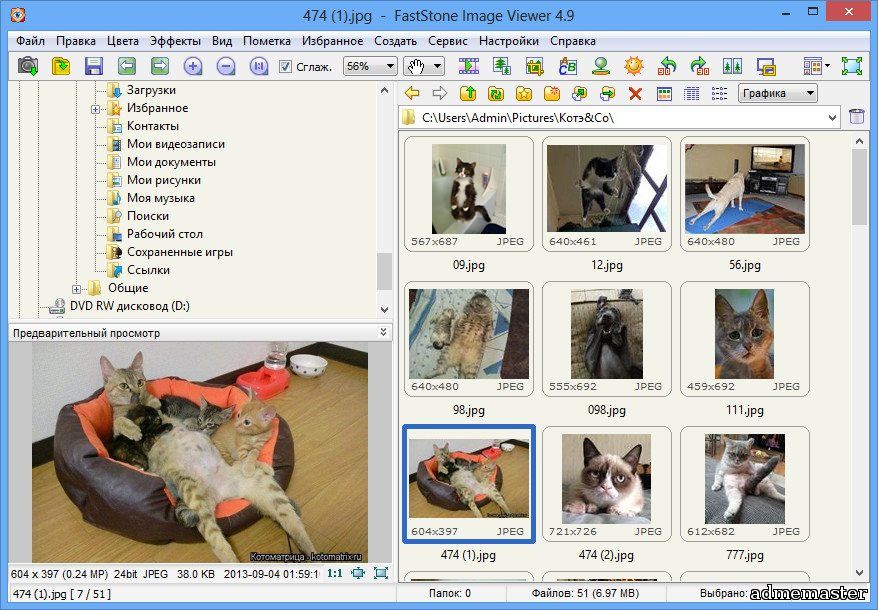Screen dimensions: 878x610
Task: Open the Draw board text icon
Action: (x=568, y=66)
